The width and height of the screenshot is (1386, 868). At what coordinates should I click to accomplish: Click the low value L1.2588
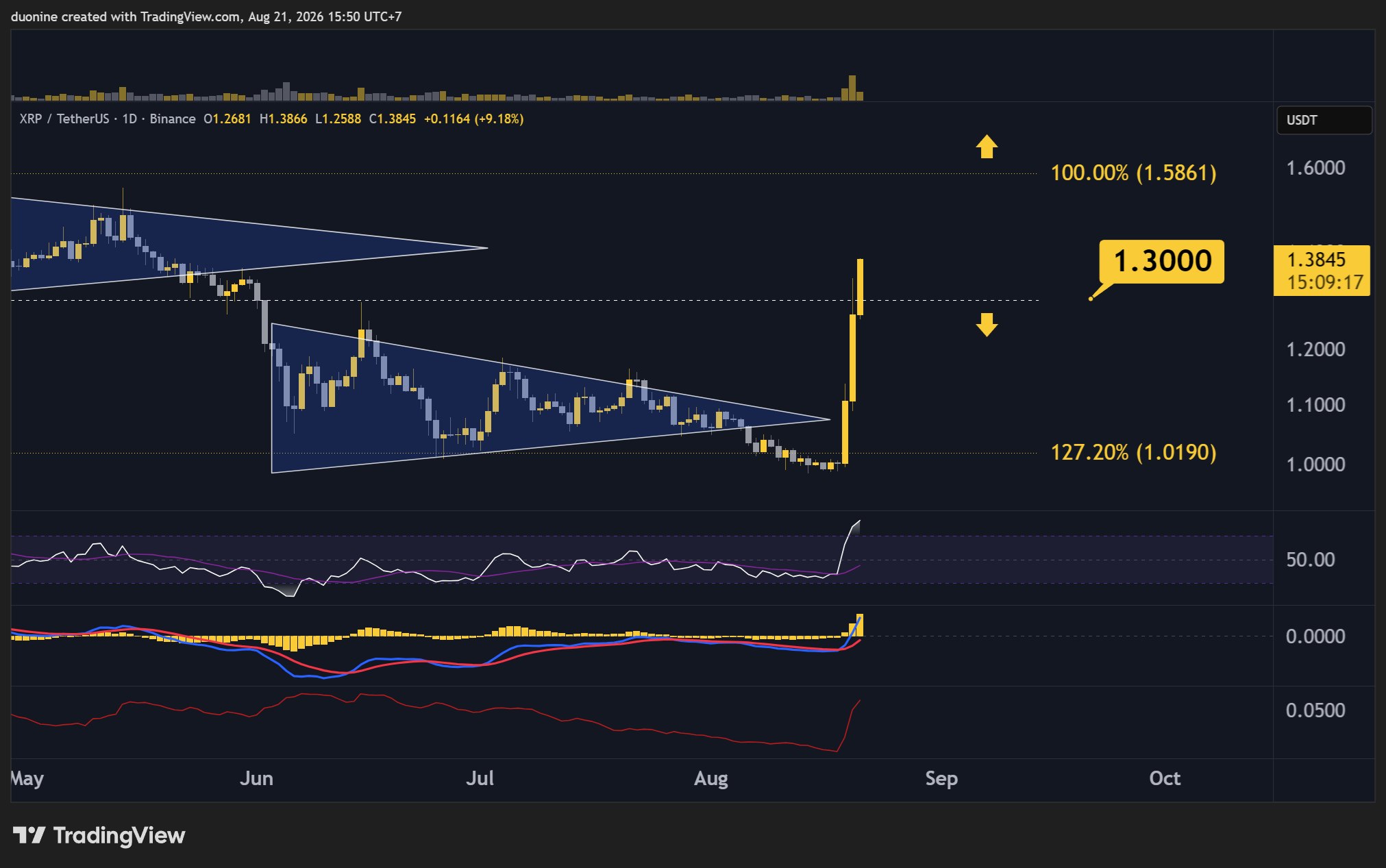pos(338,119)
